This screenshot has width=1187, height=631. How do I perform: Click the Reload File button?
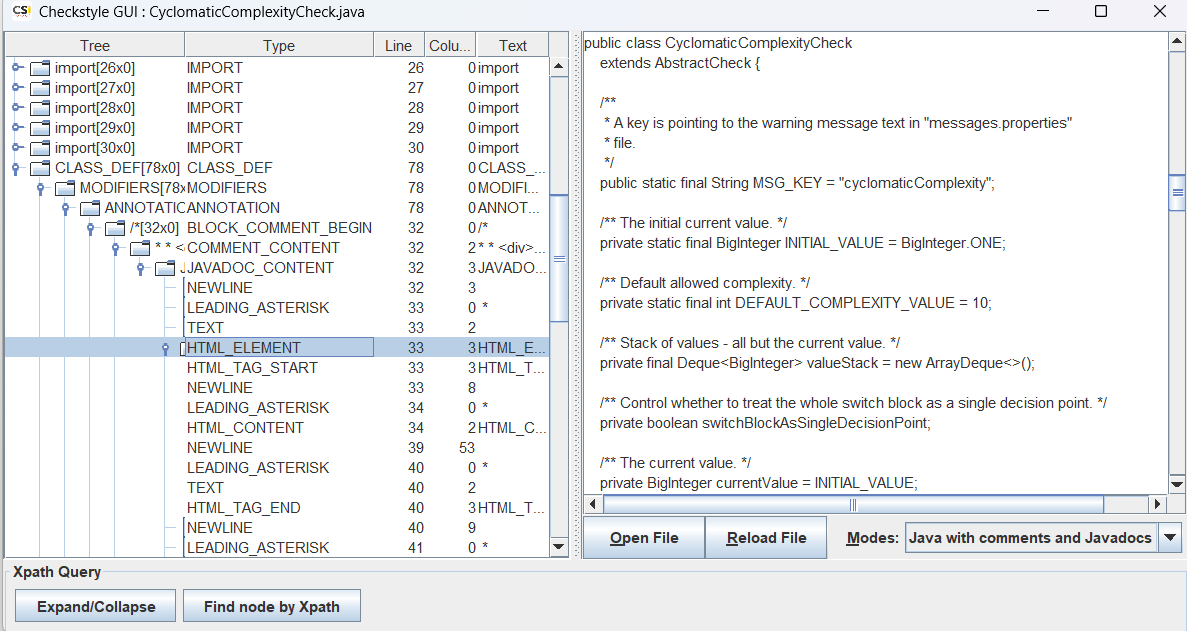766,537
